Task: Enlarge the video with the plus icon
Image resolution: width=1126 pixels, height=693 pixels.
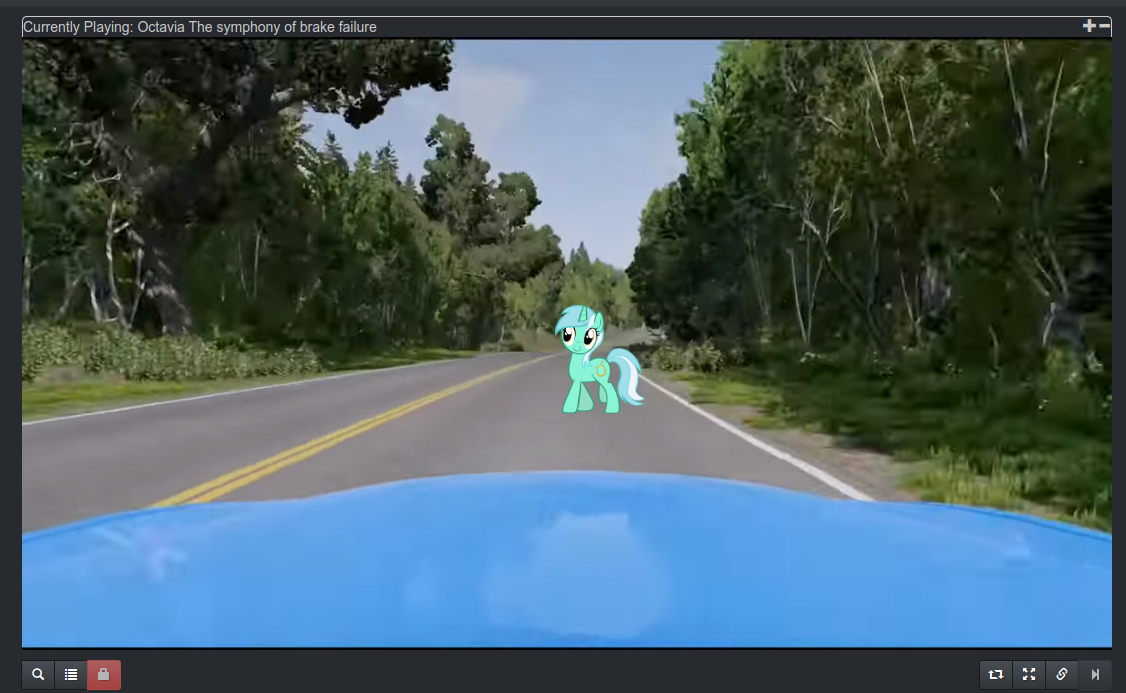Action: pos(1089,26)
